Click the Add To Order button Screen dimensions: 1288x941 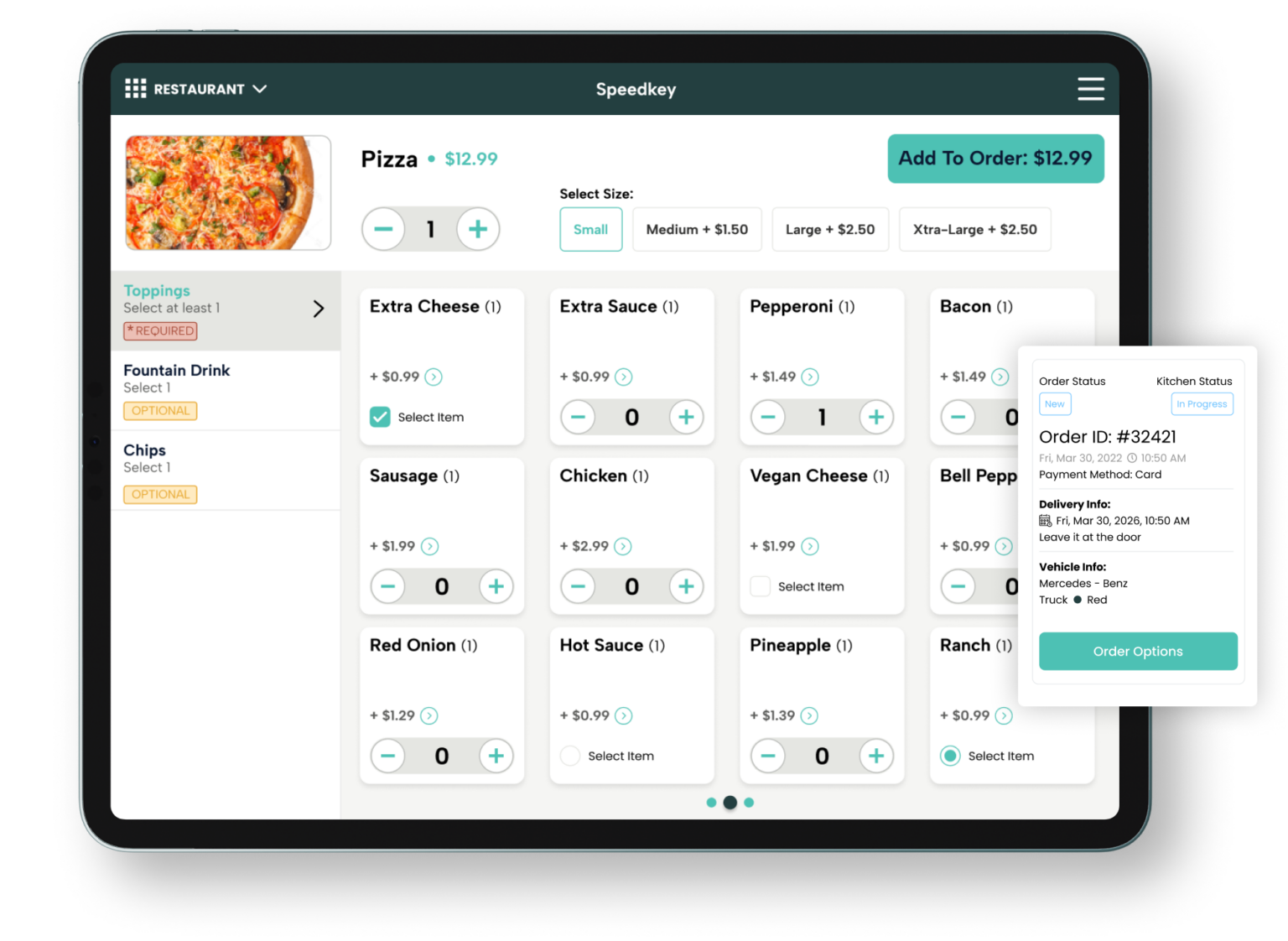coord(995,159)
